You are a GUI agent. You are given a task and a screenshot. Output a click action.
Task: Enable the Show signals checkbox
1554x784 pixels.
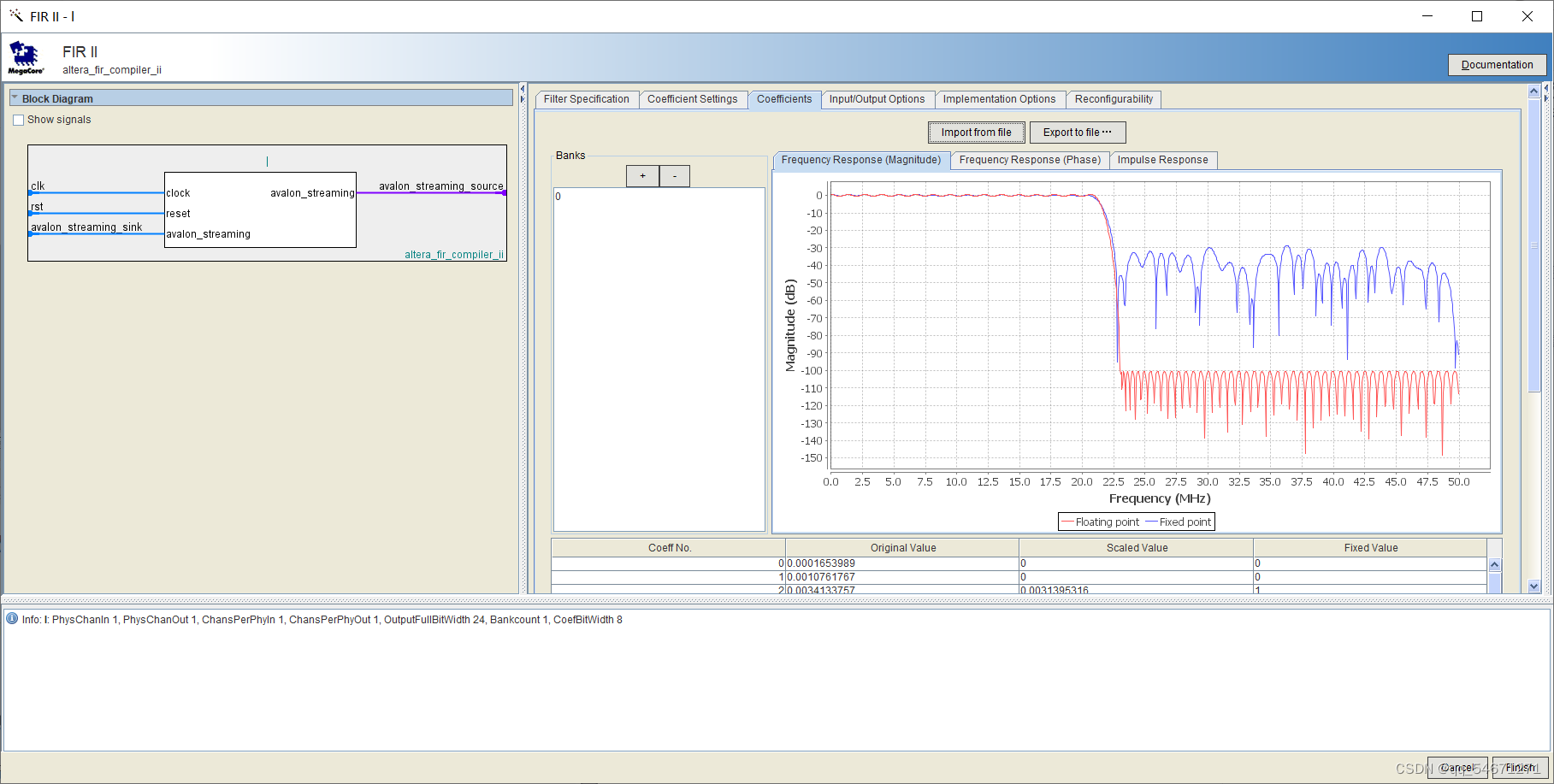pyautogui.click(x=18, y=121)
